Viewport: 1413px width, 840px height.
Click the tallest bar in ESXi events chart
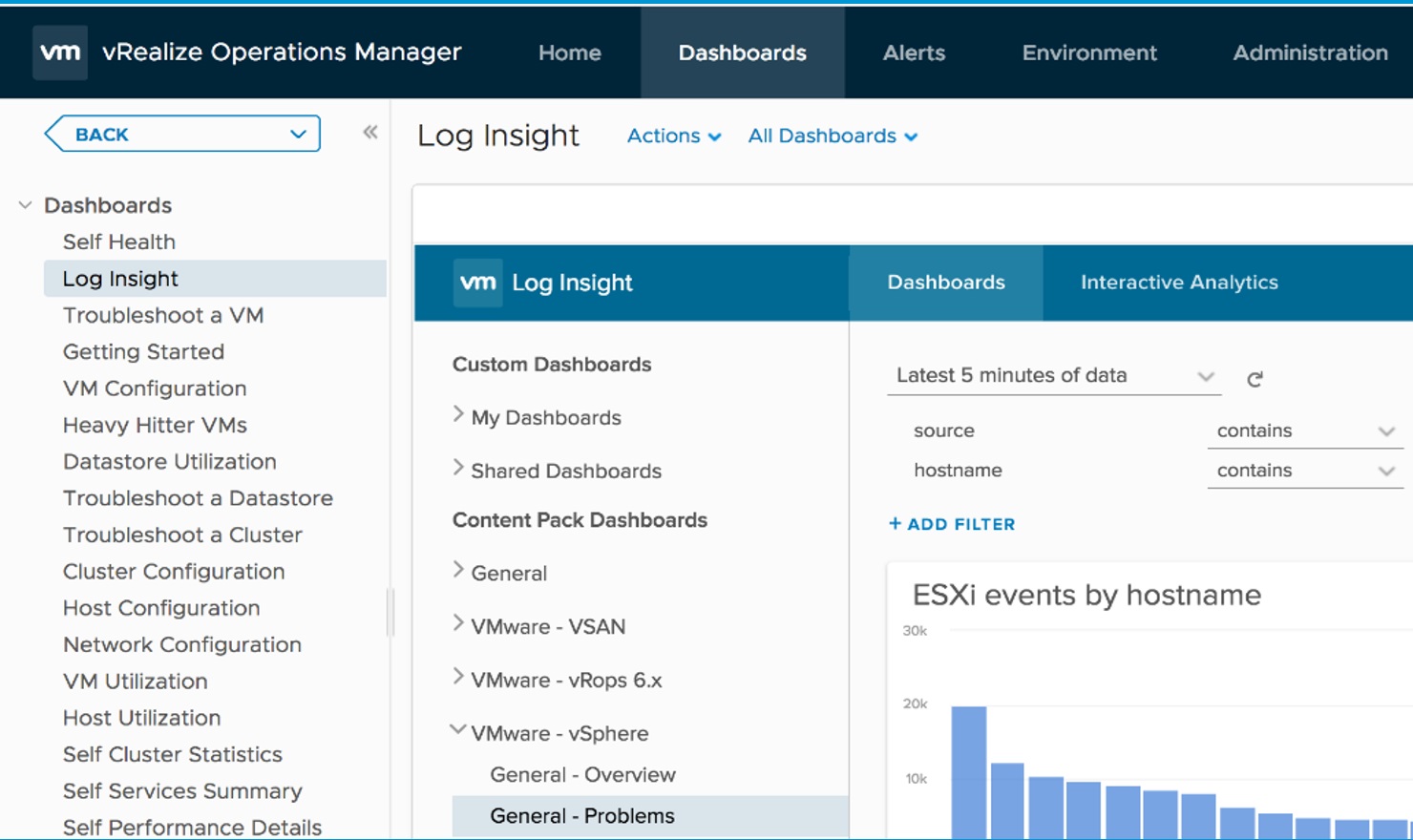tap(969, 773)
